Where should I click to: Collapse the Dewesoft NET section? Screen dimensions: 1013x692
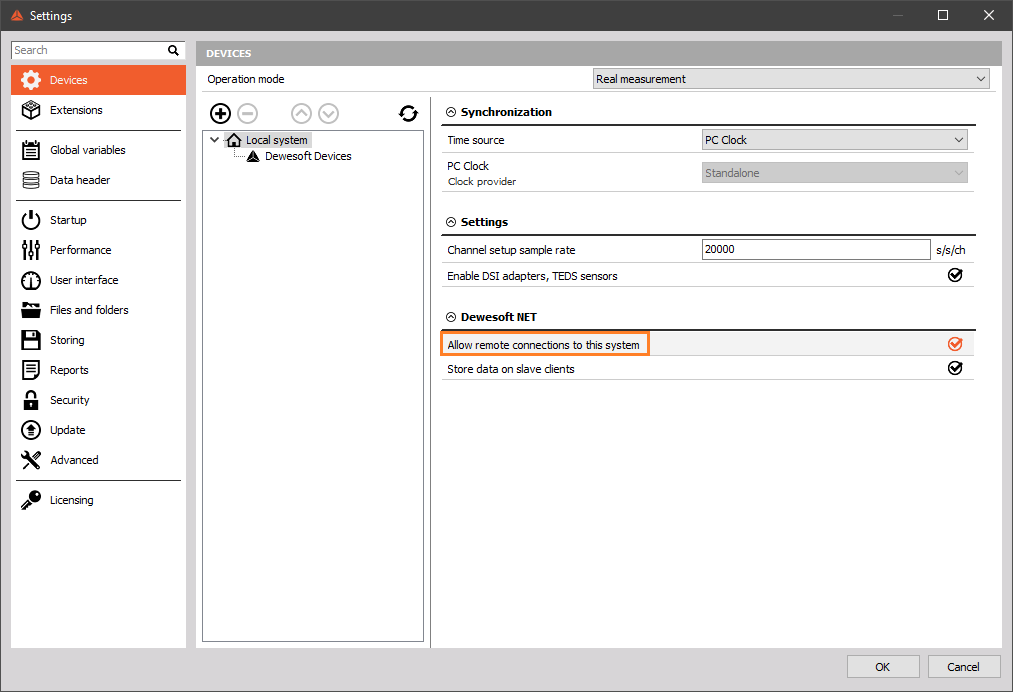coord(451,317)
